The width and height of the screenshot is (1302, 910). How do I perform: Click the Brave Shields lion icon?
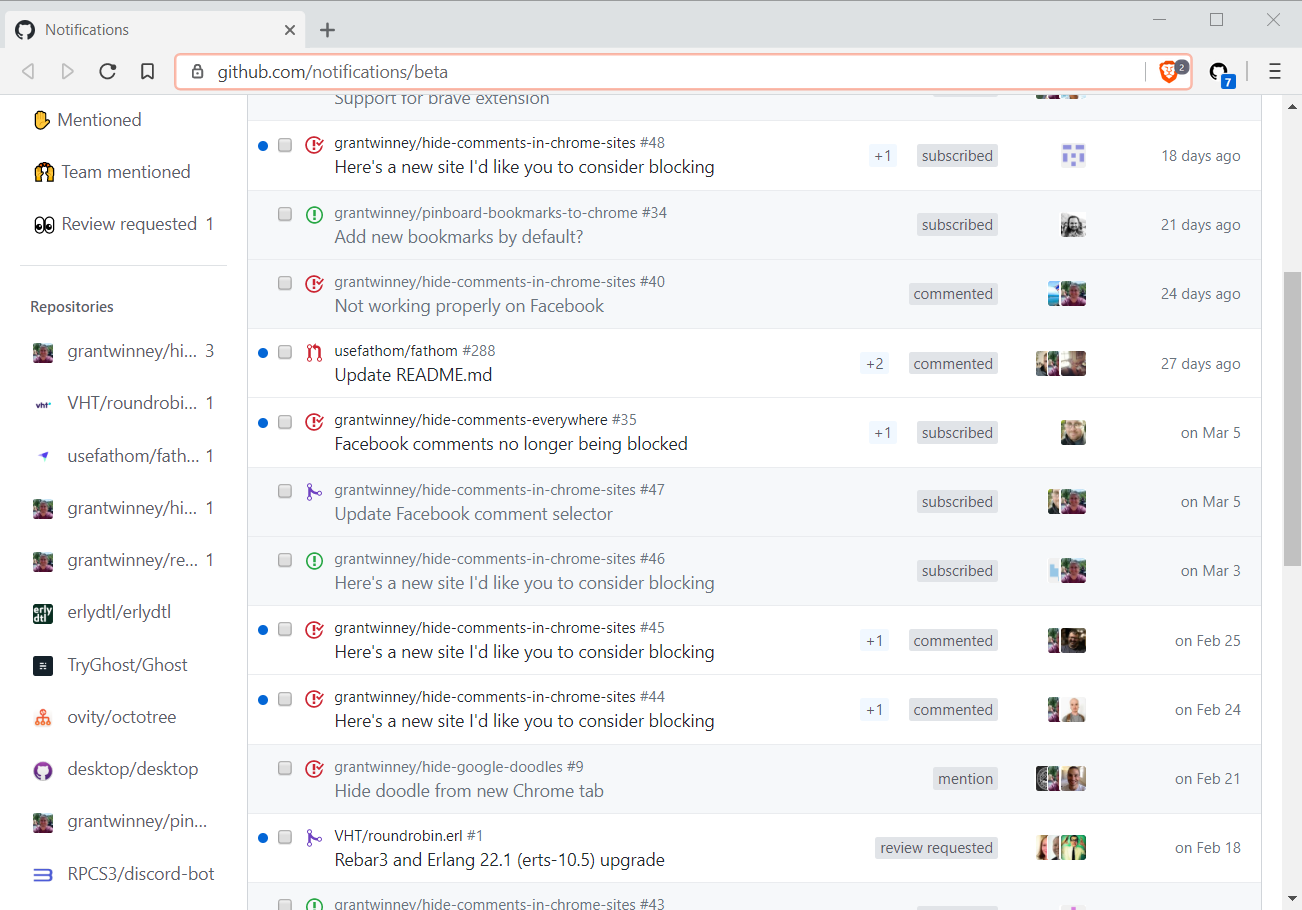click(x=1168, y=71)
